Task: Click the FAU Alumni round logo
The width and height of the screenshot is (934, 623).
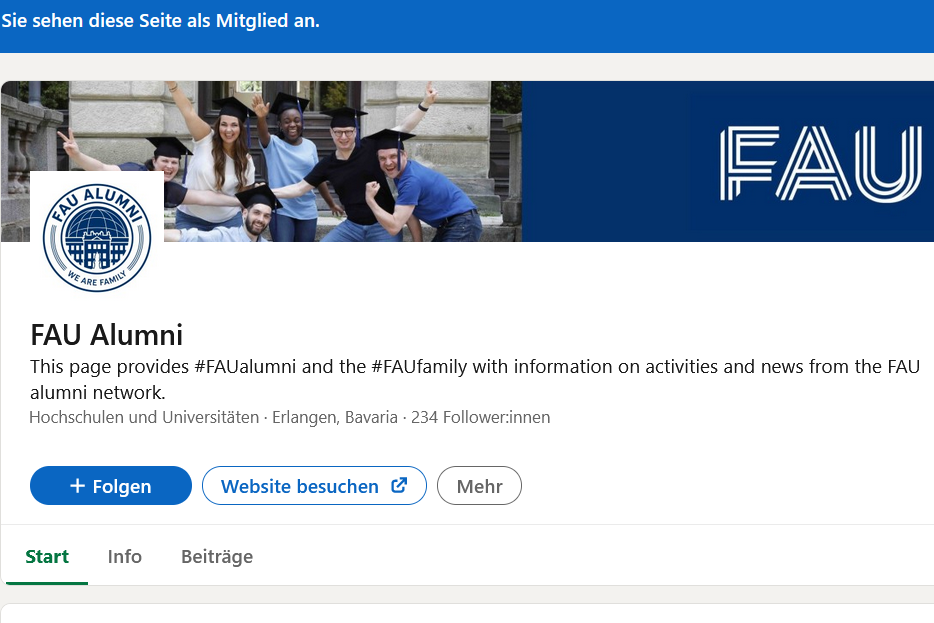Action: (97, 238)
